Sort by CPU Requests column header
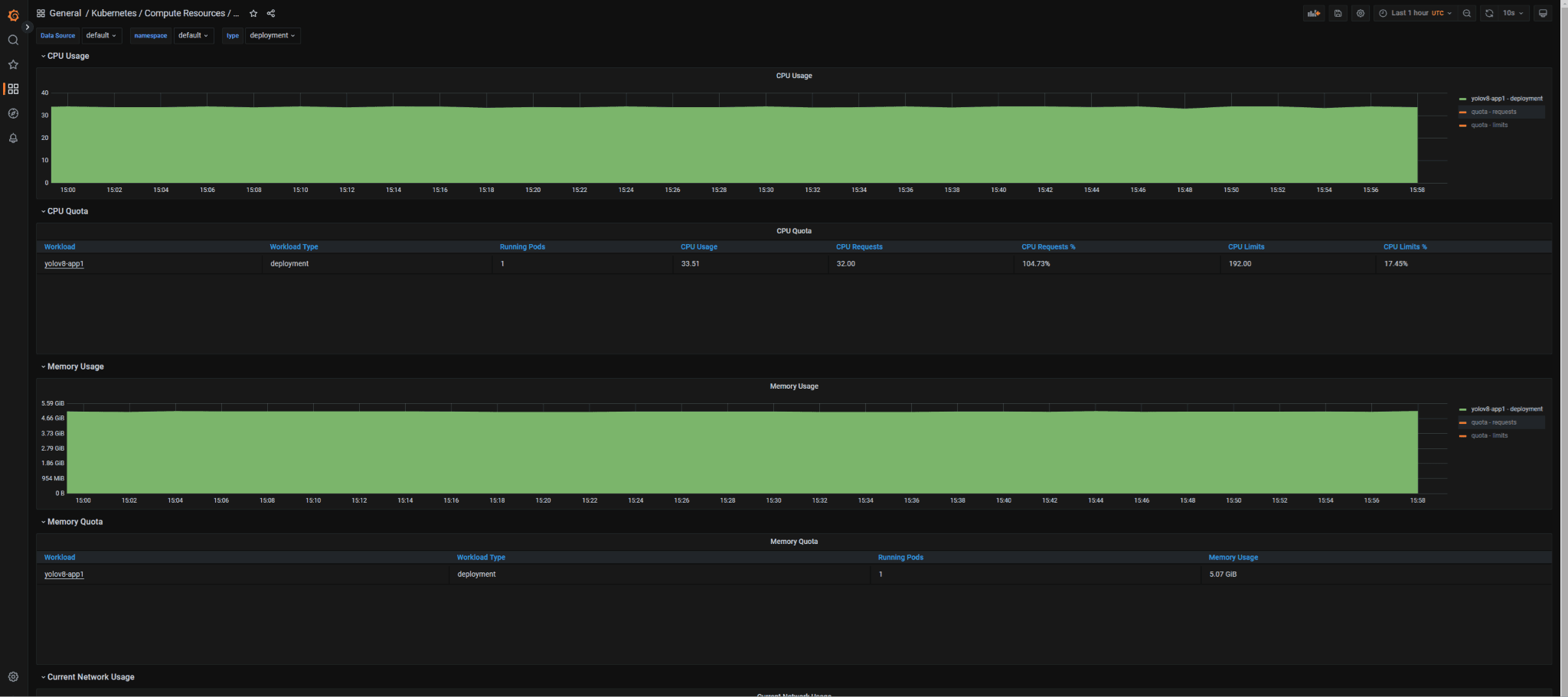Screen dimensions: 1568x697 tap(859, 247)
